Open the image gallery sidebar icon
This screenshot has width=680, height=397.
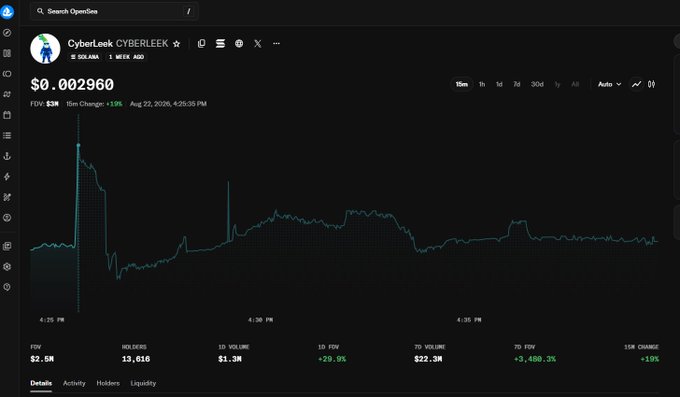pos(7,246)
